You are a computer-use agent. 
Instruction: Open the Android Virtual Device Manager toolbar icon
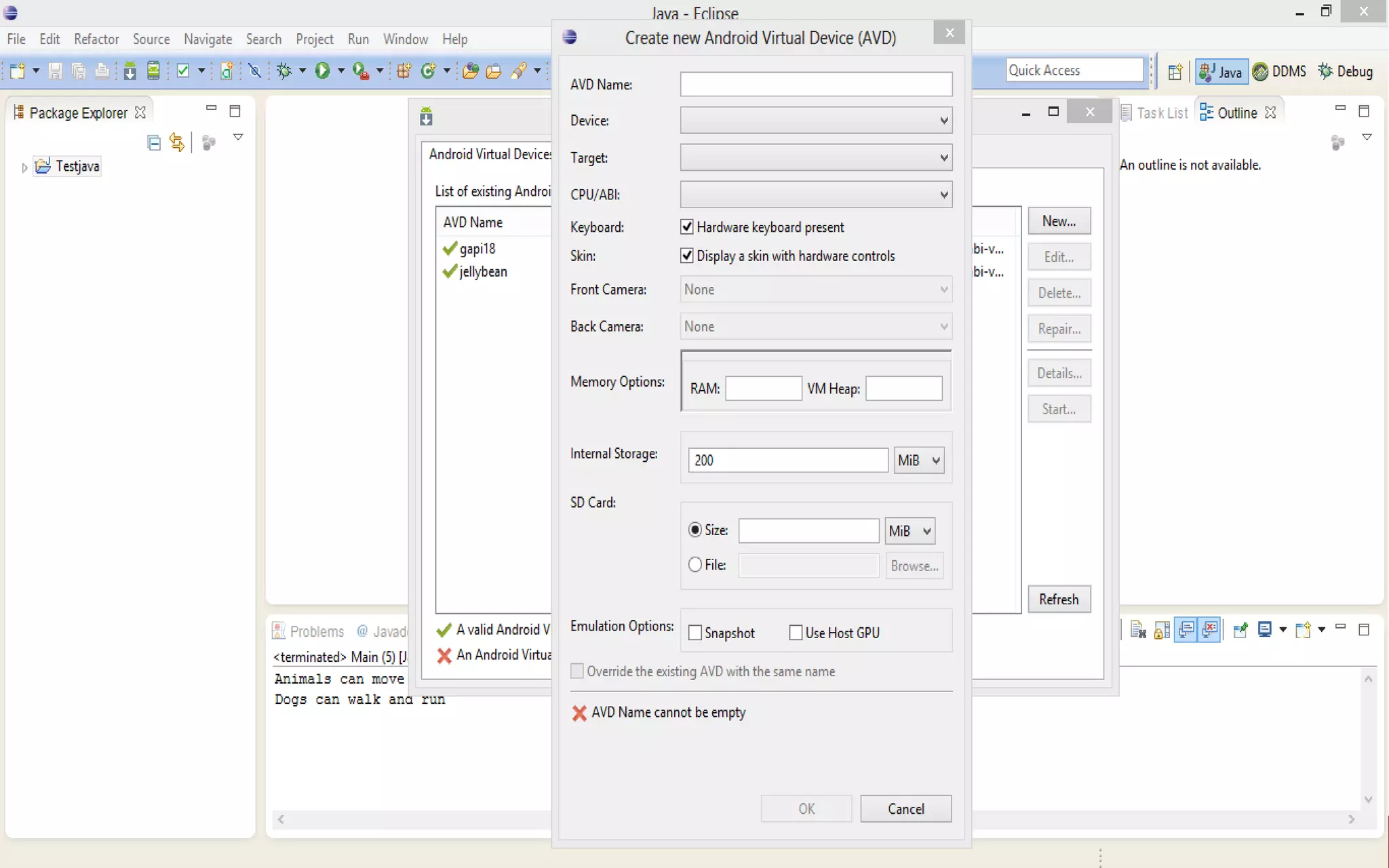(x=153, y=71)
